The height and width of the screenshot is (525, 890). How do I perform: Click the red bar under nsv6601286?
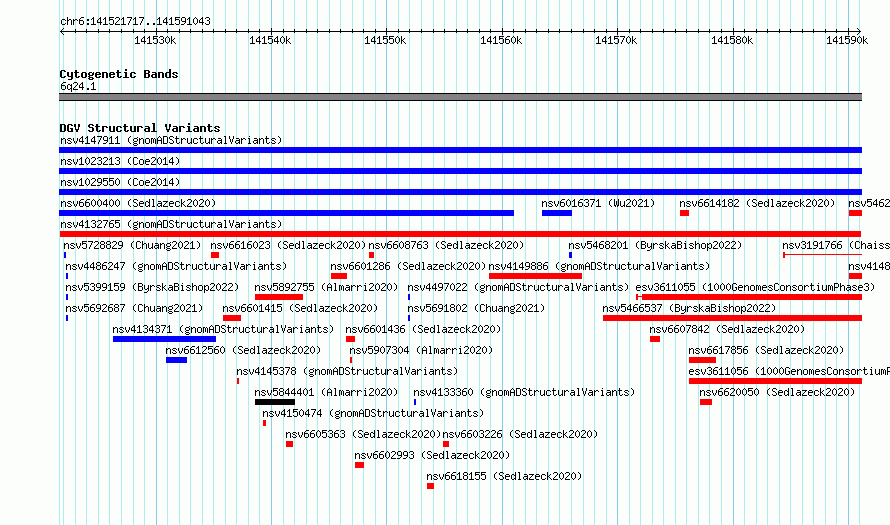tap(339, 276)
